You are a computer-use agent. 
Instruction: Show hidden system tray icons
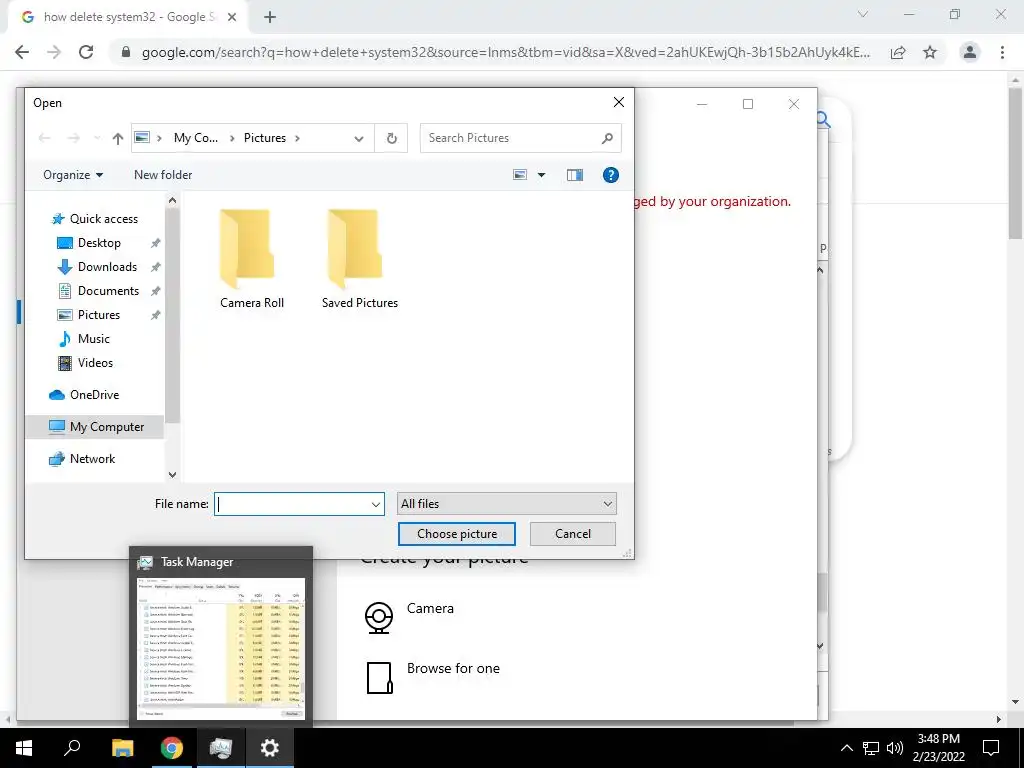846,748
